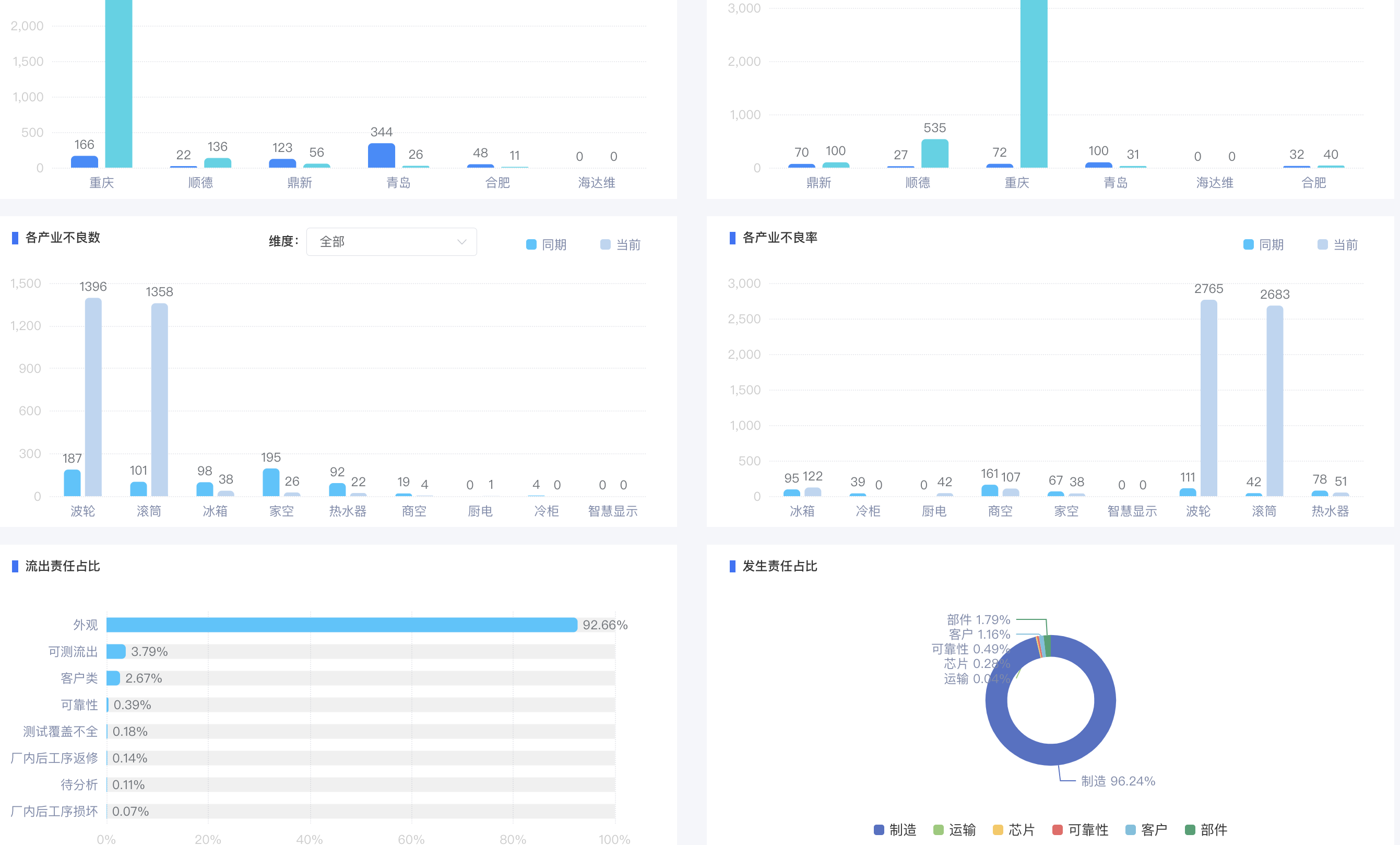Toggle the 可靠性 legend item in donut chart
Viewport: 1400px width, 845px height.
tap(1080, 830)
